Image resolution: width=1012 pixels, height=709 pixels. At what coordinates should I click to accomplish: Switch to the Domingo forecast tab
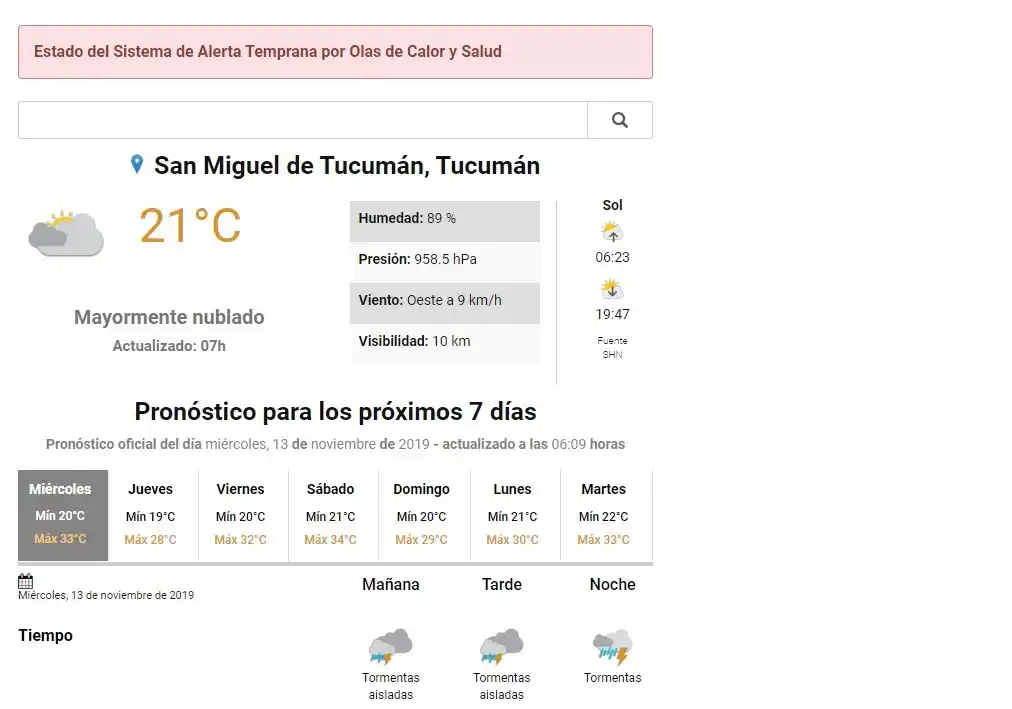[x=422, y=513]
